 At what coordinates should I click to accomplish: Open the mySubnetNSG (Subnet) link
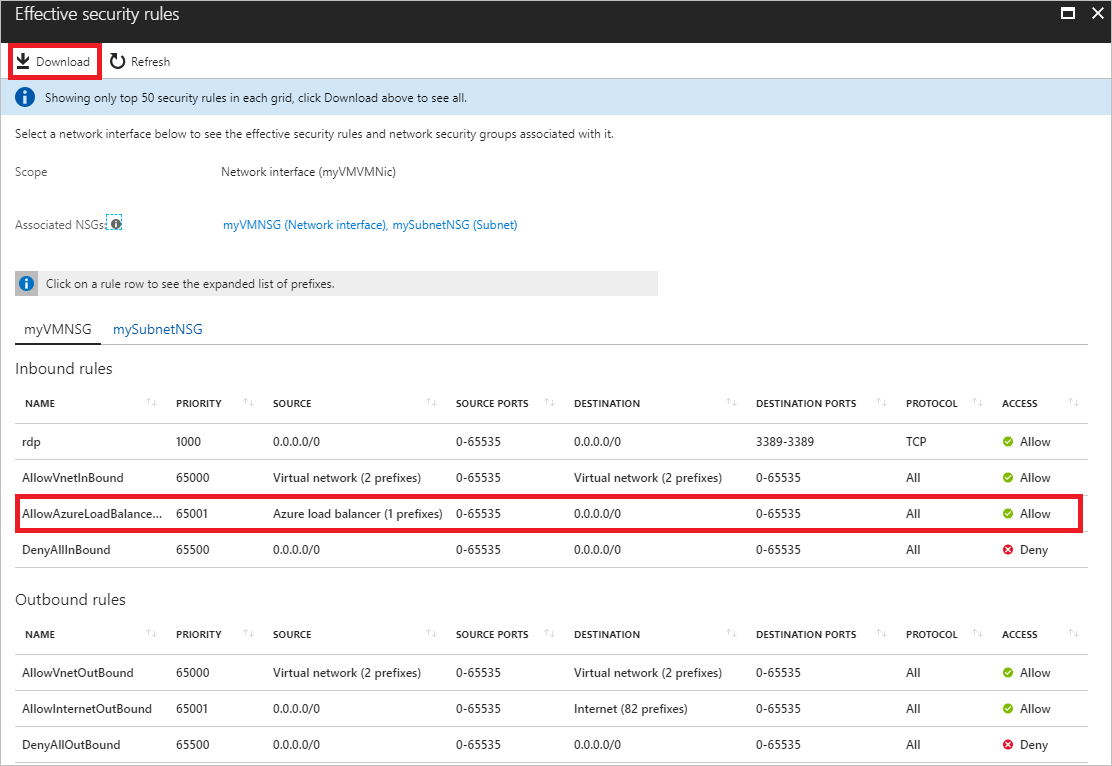(x=456, y=224)
